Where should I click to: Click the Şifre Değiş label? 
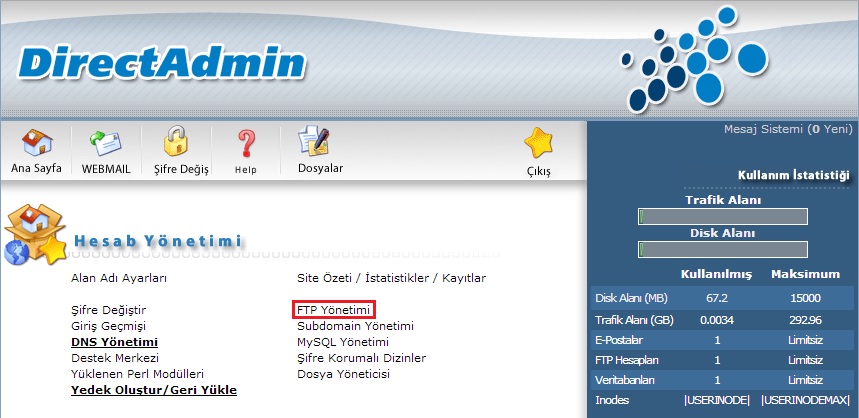tap(181, 170)
